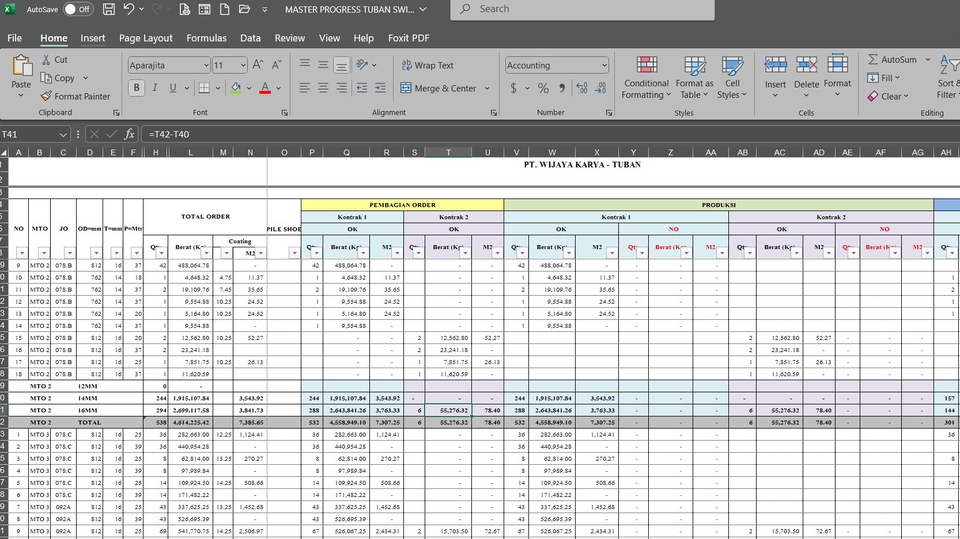Click the Orientation text angle icon

click(x=362, y=65)
